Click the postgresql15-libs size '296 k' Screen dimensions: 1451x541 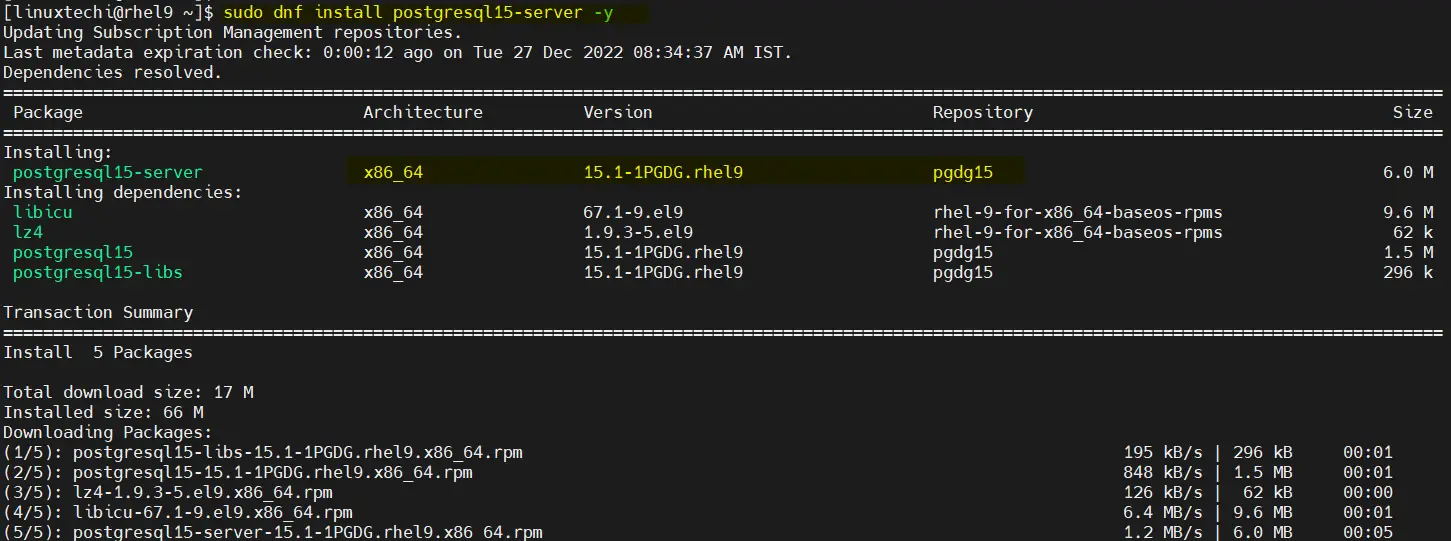pyautogui.click(x=1408, y=272)
